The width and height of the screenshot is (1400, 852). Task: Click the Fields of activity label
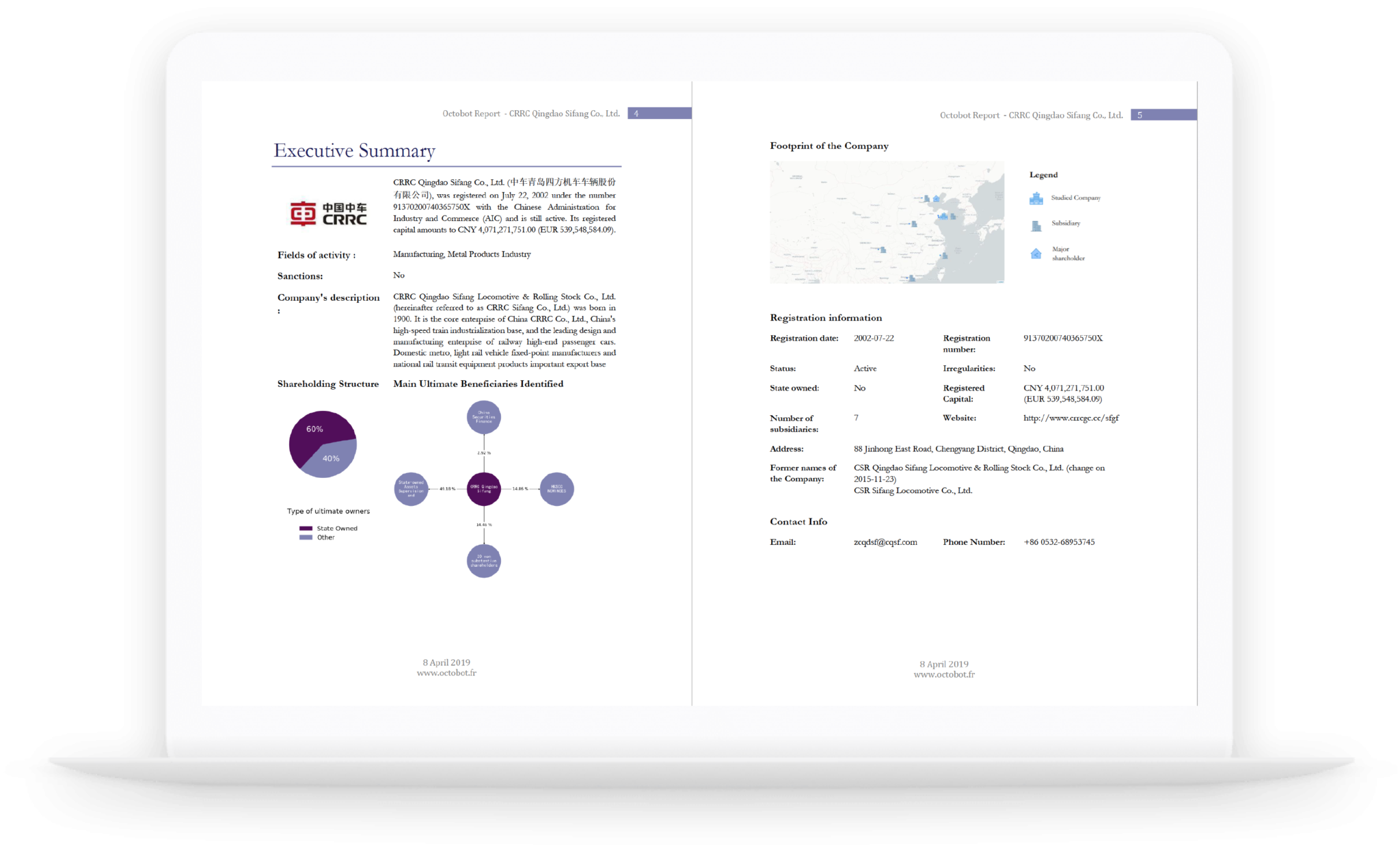pos(317,255)
